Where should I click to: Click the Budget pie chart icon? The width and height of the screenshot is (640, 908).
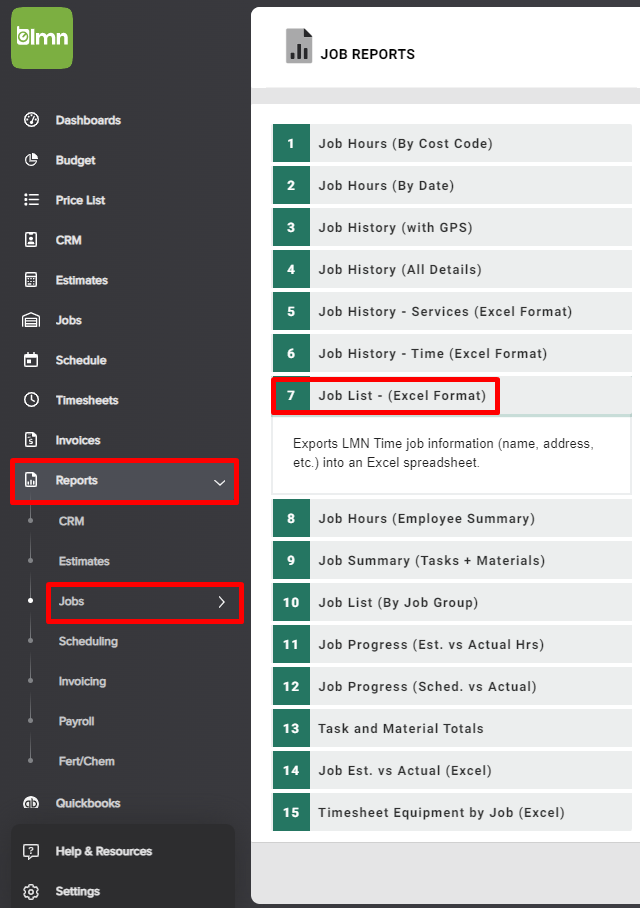(x=31, y=160)
